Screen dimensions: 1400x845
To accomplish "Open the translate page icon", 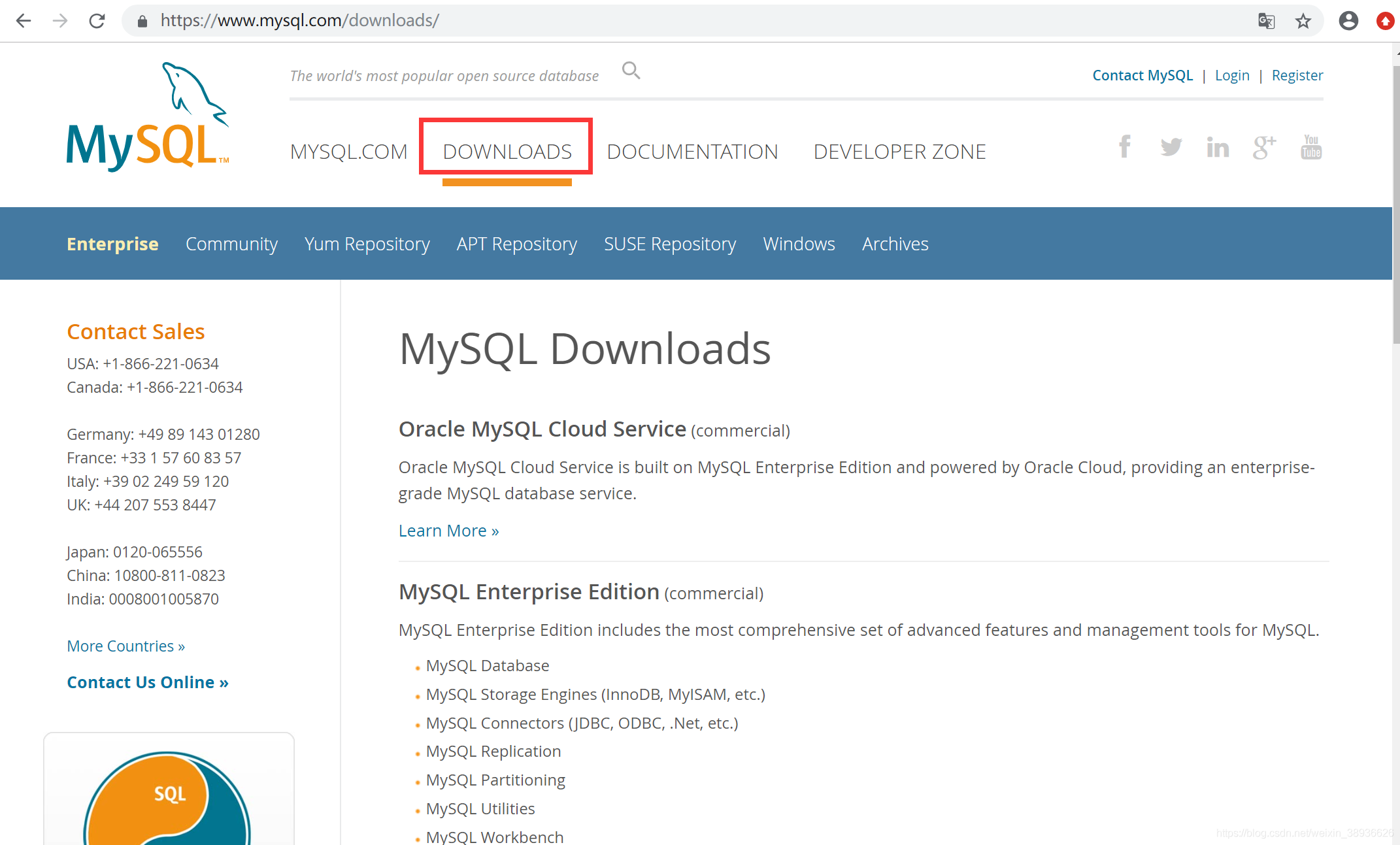I will (1266, 21).
